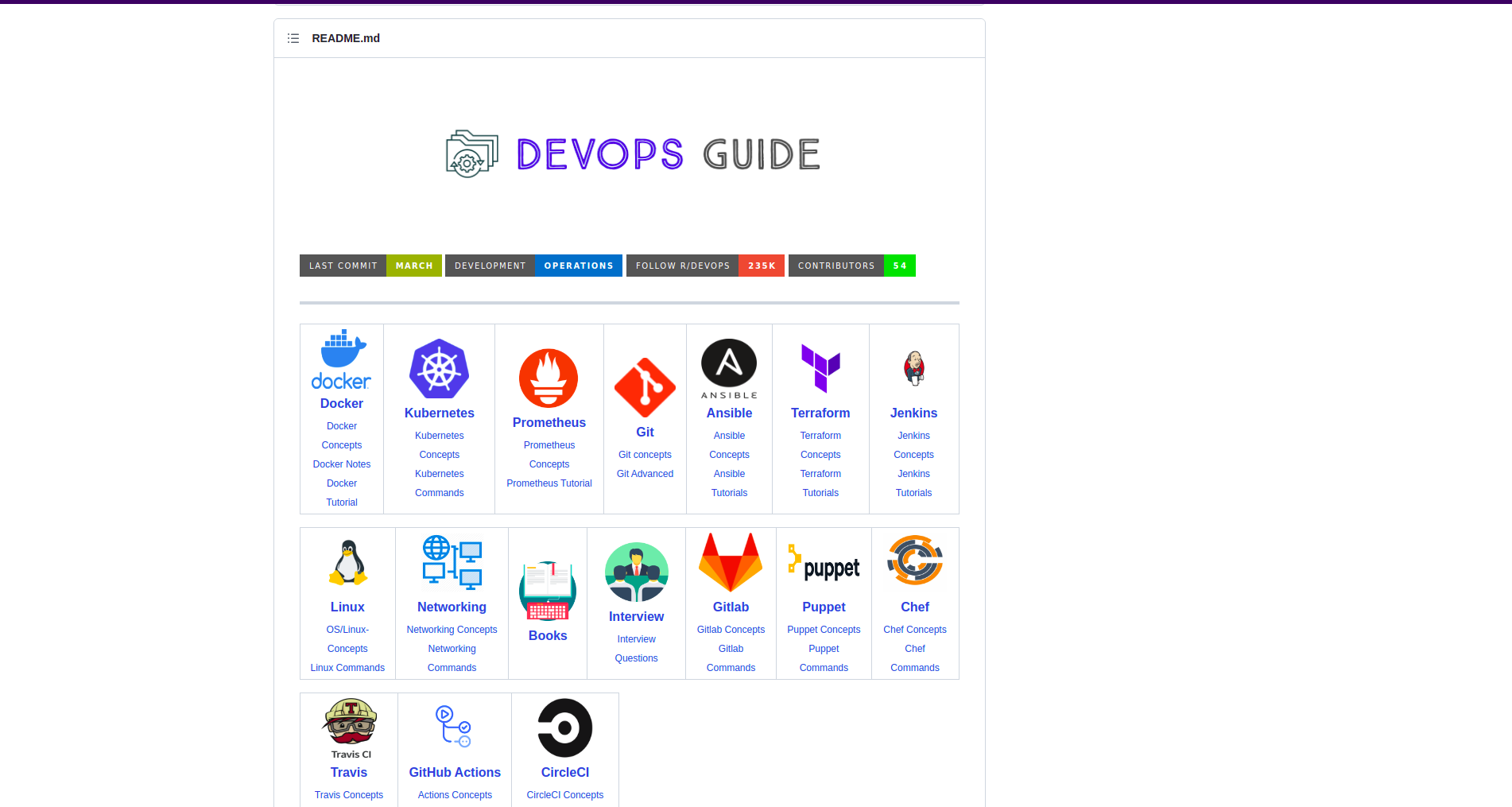
Task: Open the Prometheus Tutorial link
Action: pyautogui.click(x=549, y=483)
